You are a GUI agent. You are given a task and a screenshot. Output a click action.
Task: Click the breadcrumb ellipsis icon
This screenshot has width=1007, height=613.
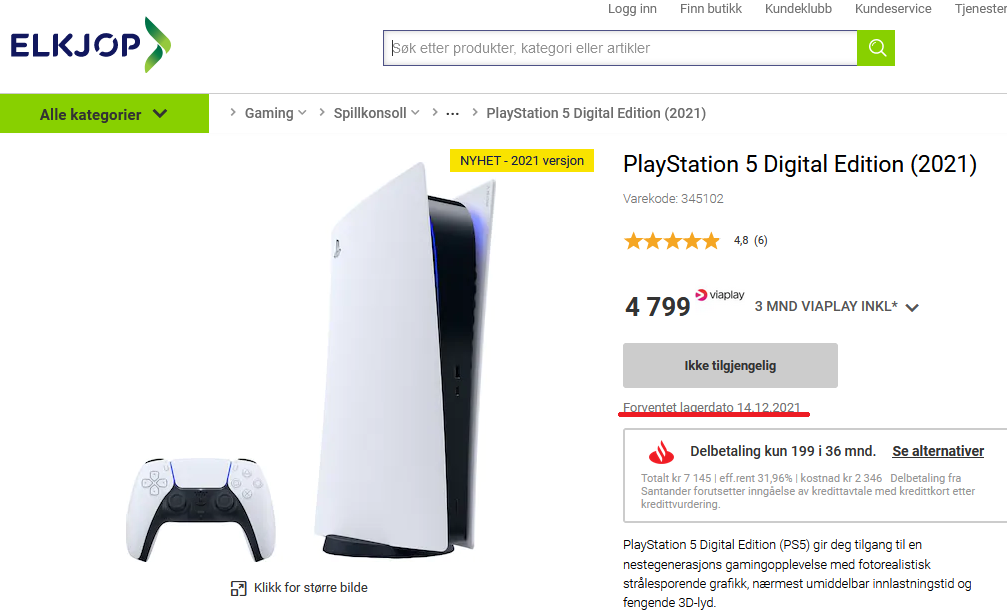click(453, 114)
